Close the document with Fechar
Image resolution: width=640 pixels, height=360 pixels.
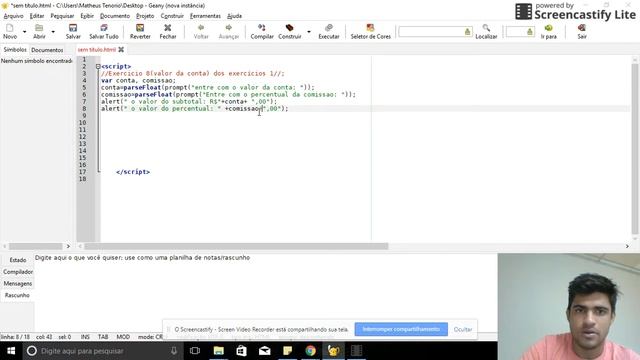168,31
